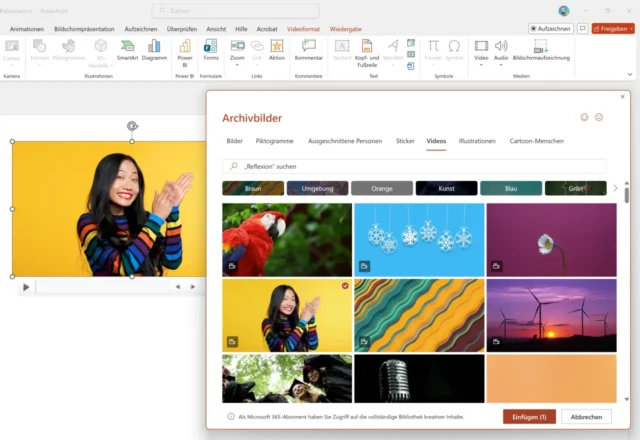This screenshot has height=440, width=640.
Task: Open the Illustrationen tab in Archivbilder
Action: [477, 141]
